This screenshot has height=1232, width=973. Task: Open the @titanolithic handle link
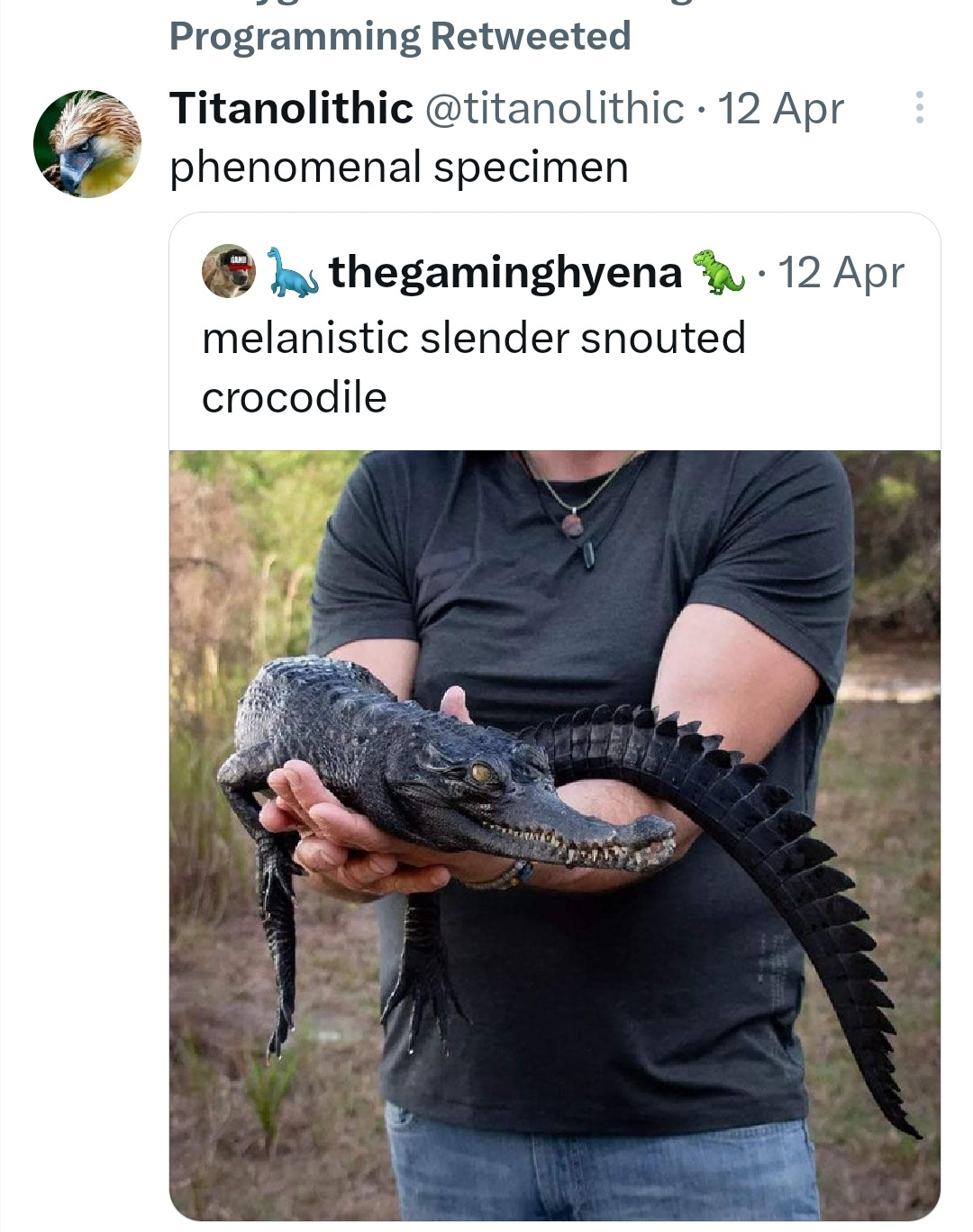(x=553, y=108)
